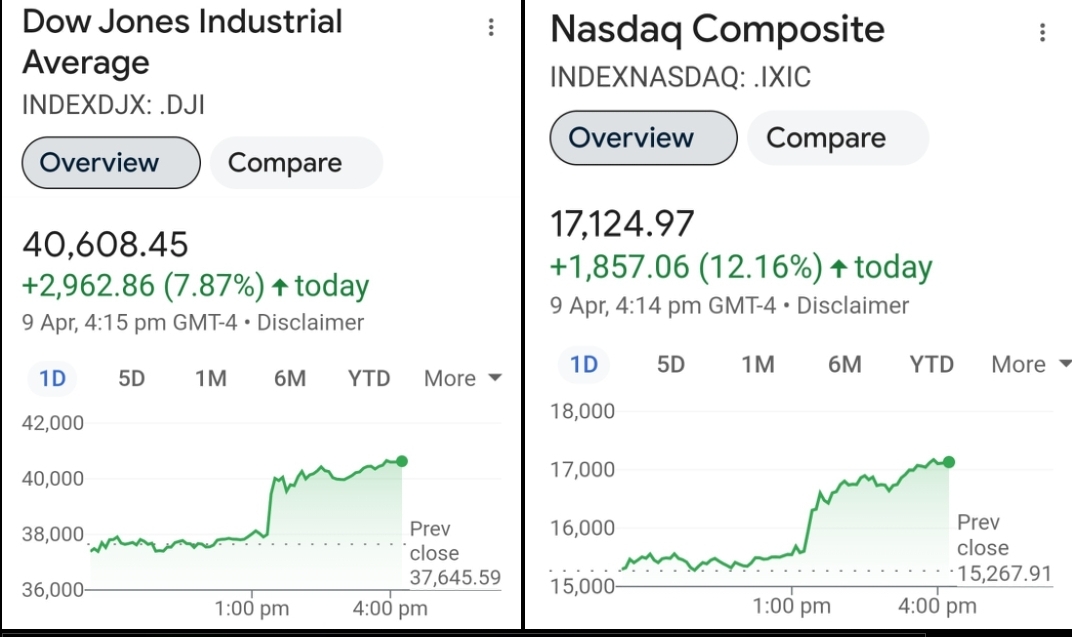
Task: Click the Dow Jones chart endpoint marker
Action: click(402, 461)
